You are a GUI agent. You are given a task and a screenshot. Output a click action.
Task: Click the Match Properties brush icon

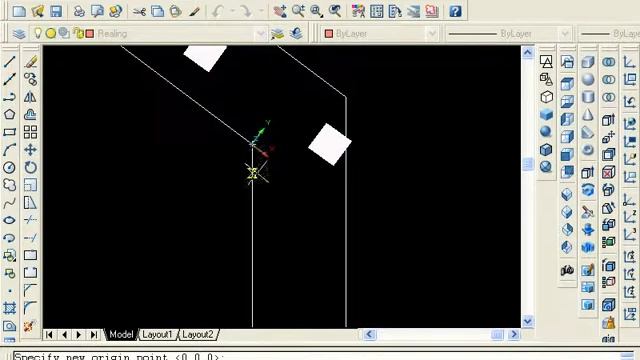[x=194, y=11]
